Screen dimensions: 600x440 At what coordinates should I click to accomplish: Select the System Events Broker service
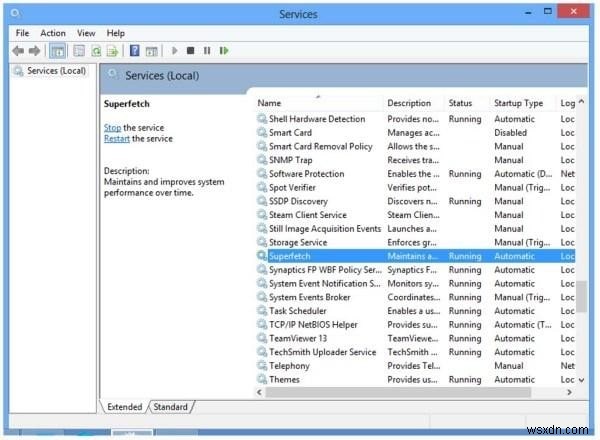pos(416,297)
